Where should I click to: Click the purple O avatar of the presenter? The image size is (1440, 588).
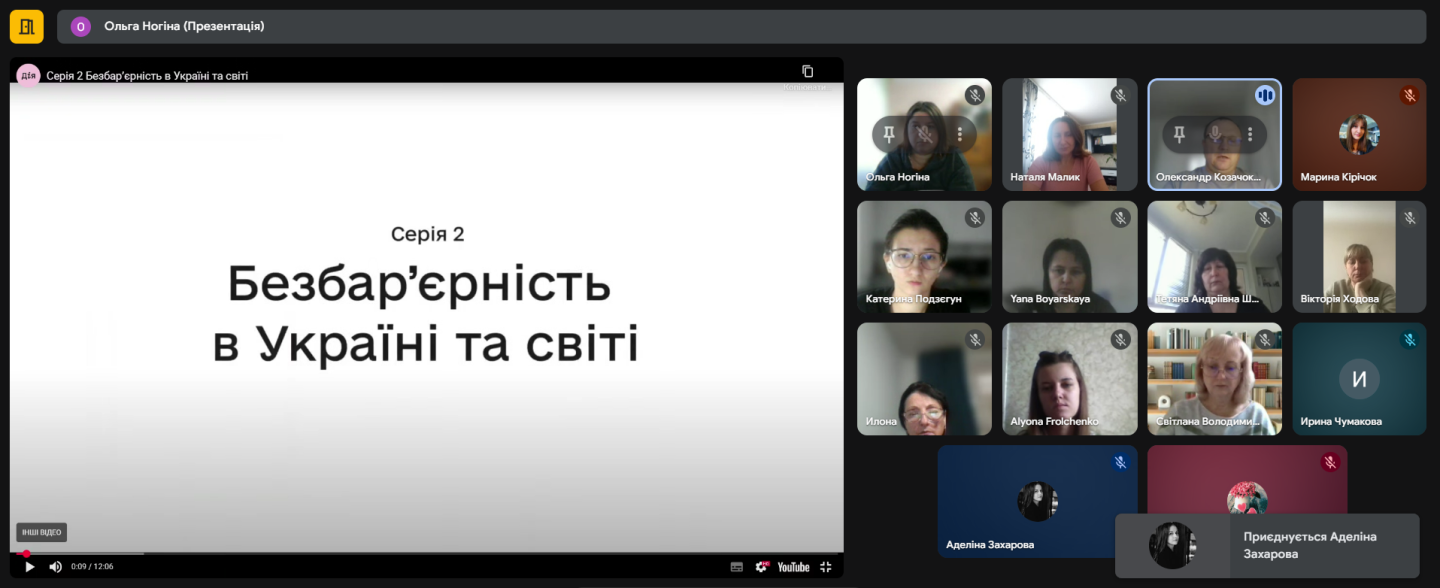(81, 26)
